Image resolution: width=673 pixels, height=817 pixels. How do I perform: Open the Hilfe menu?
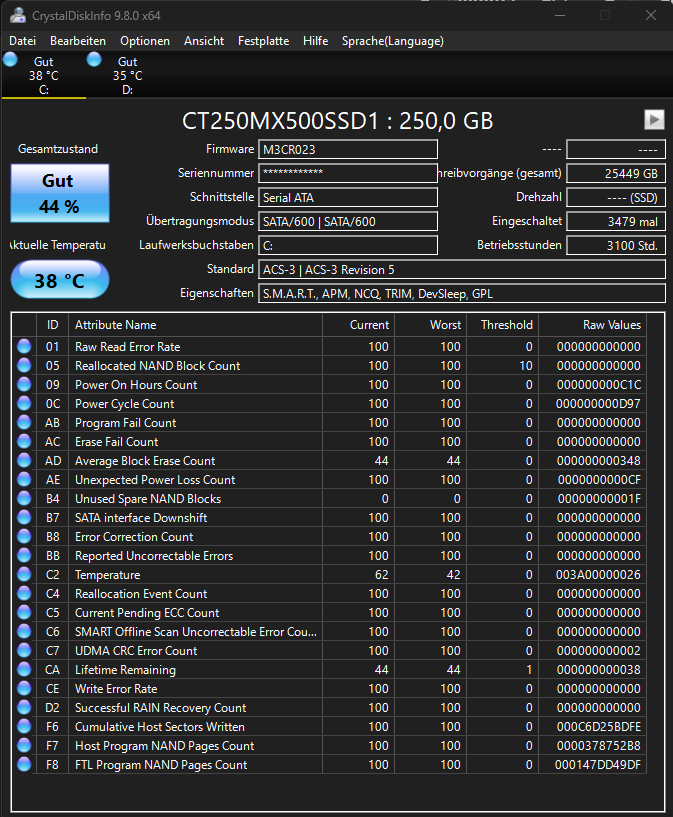(x=315, y=41)
